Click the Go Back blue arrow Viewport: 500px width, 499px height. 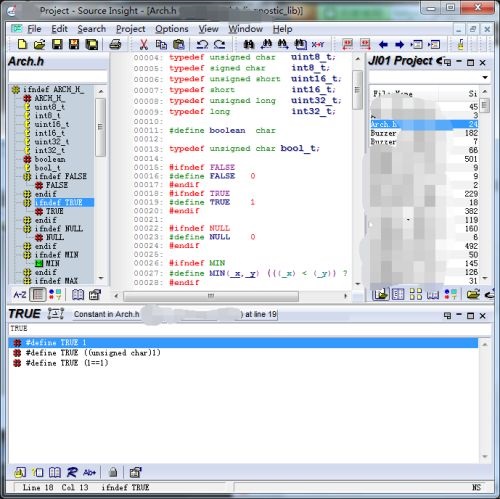coord(383,44)
